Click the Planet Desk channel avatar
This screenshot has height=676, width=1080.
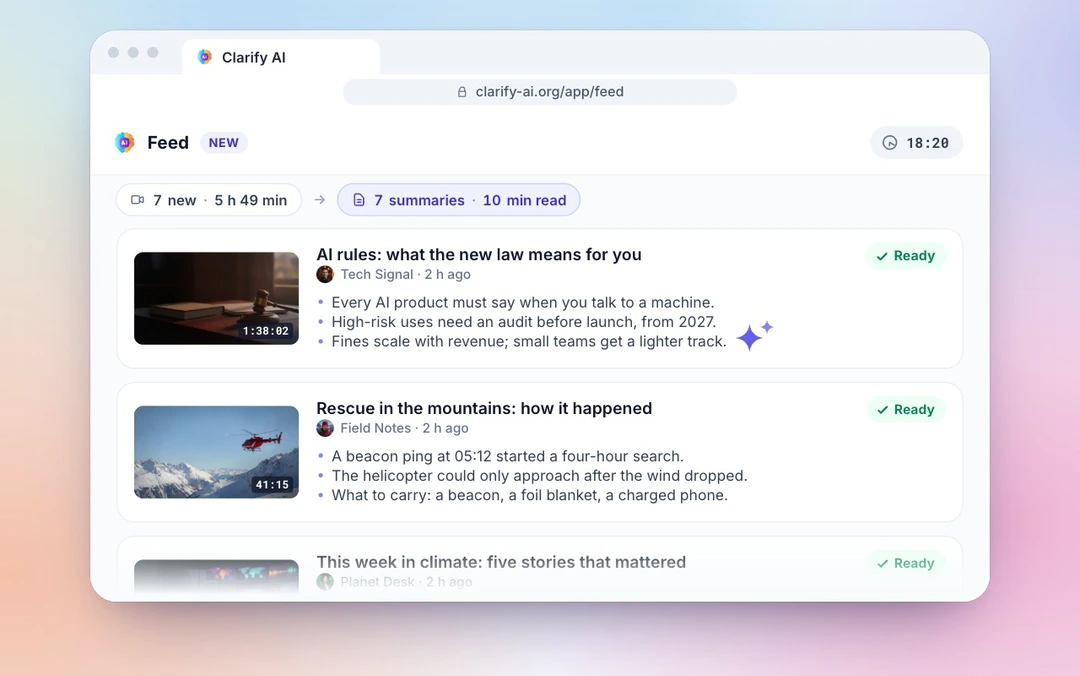[x=325, y=582]
